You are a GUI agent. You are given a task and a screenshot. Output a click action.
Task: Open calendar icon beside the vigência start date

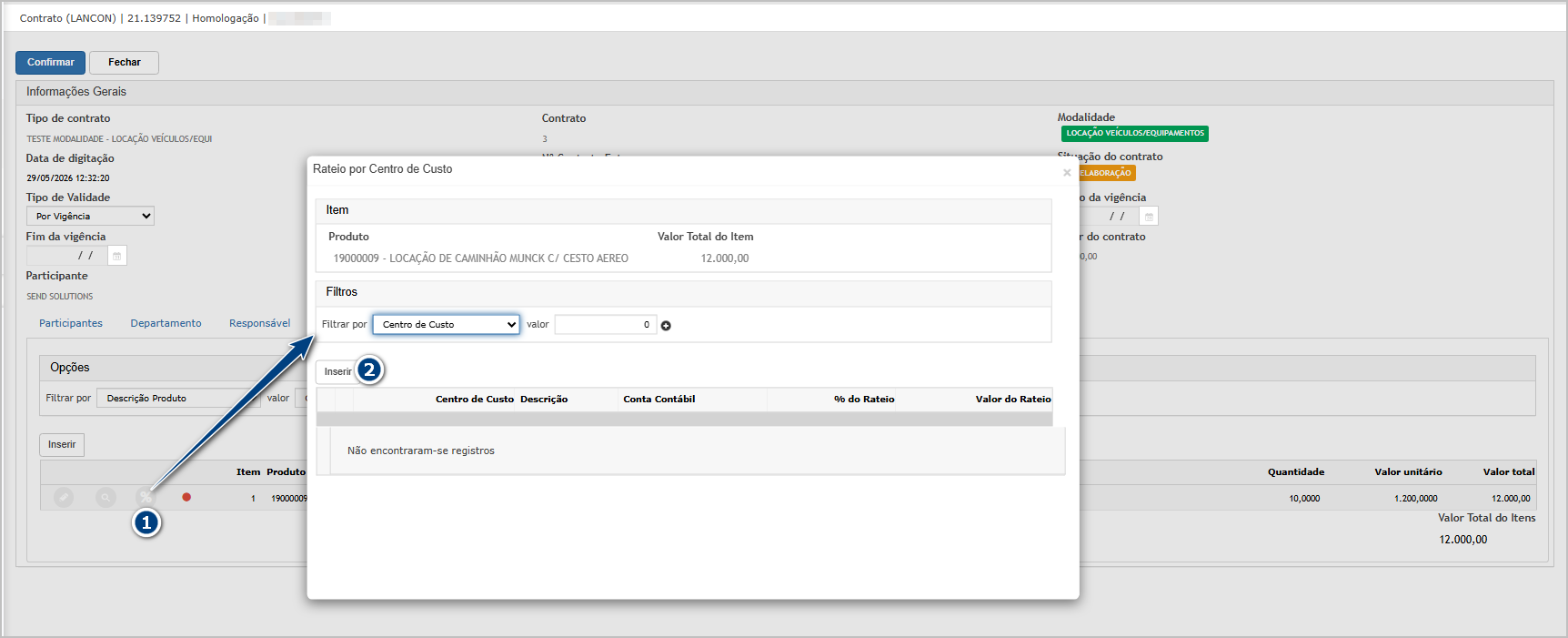point(1149,217)
